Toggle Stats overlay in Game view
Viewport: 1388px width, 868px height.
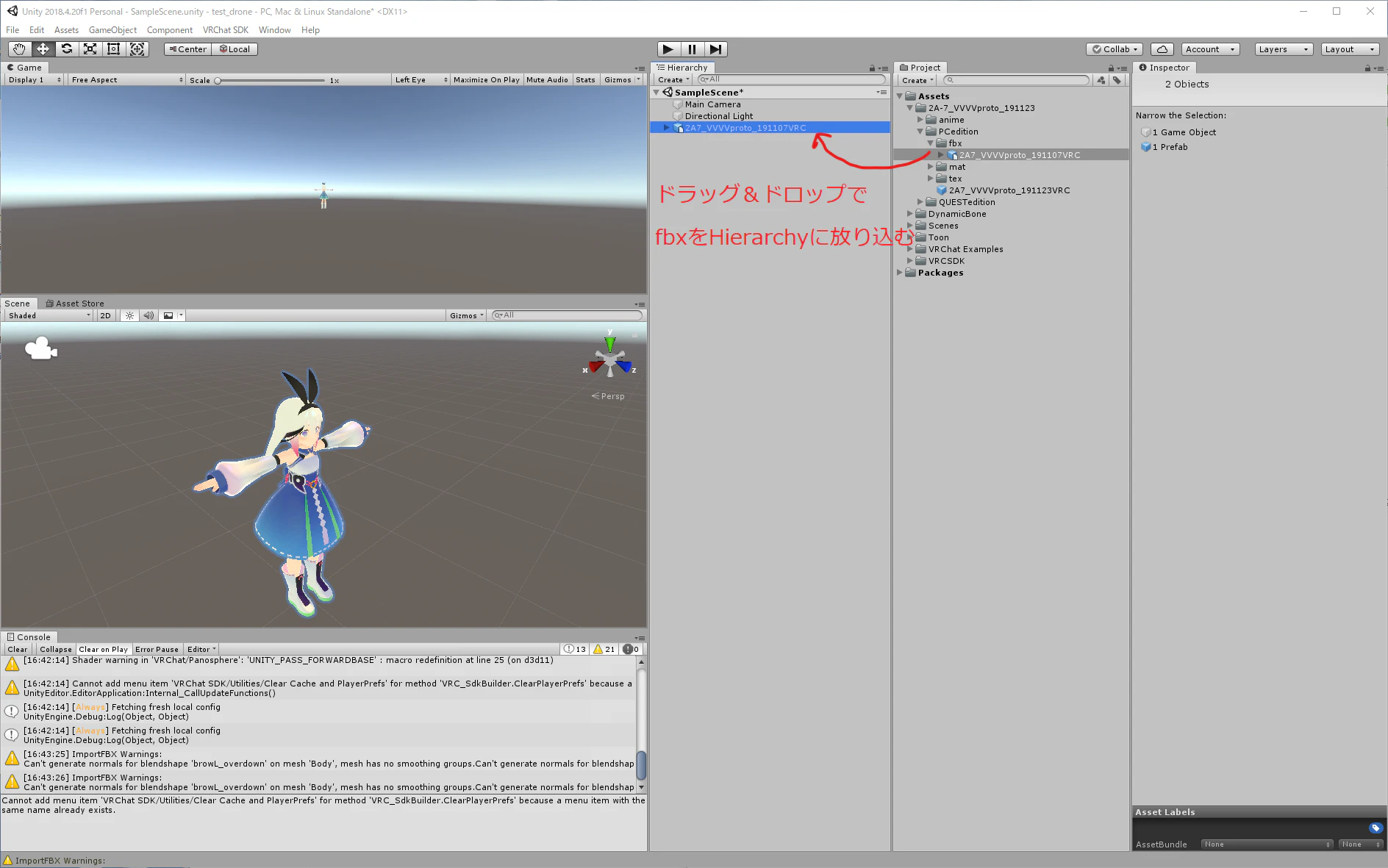click(x=585, y=79)
